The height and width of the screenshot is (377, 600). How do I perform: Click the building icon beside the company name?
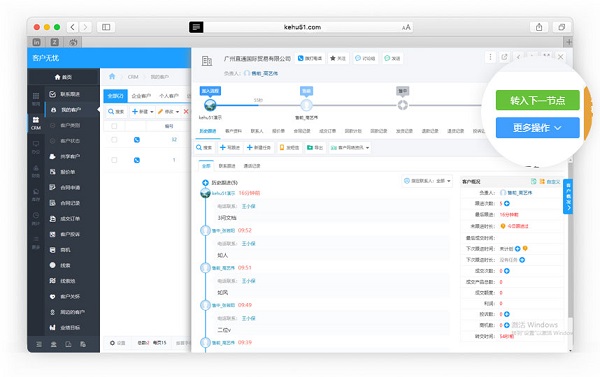(x=207, y=60)
